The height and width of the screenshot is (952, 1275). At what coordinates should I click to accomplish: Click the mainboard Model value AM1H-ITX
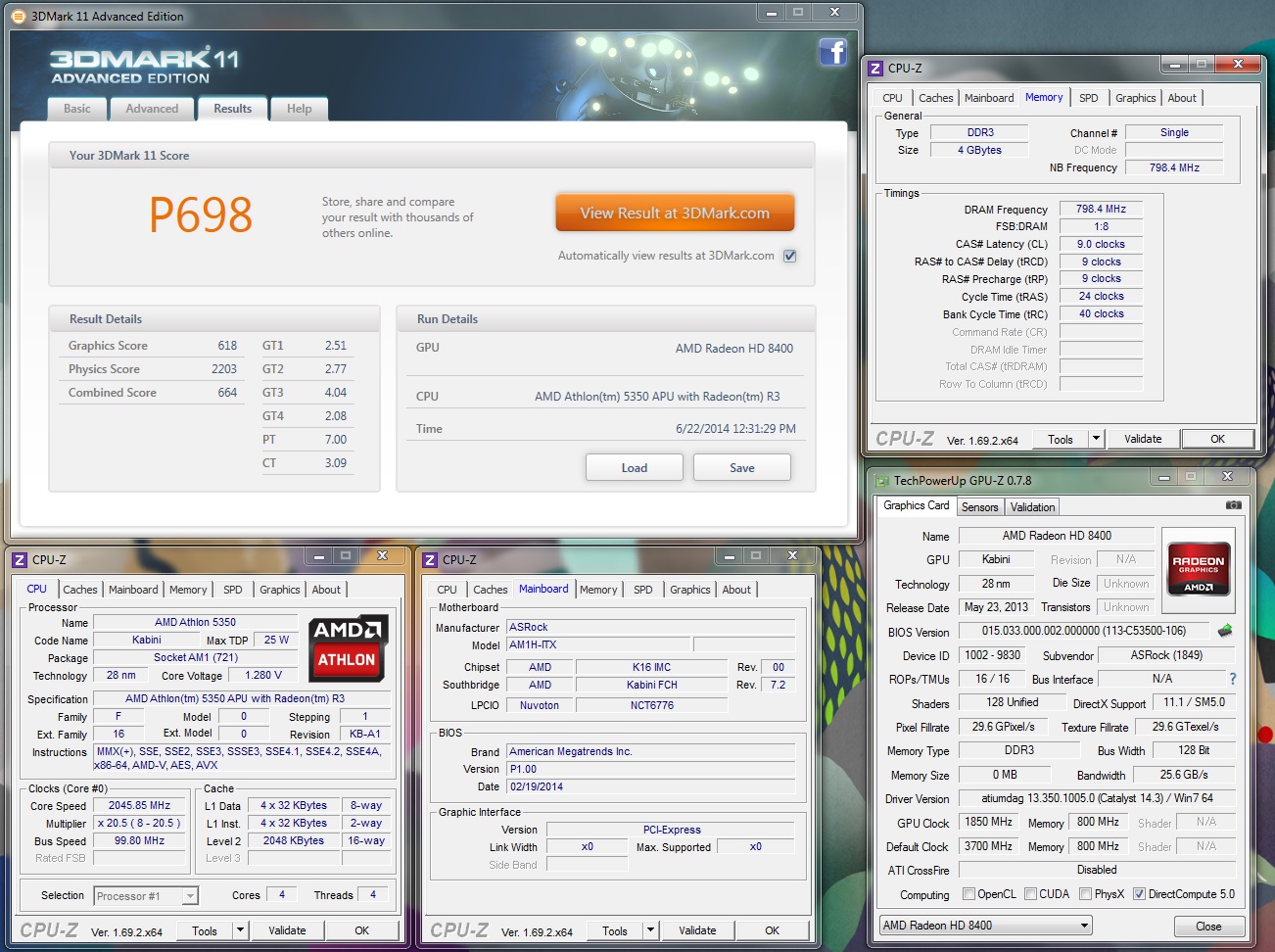[598, 644]
